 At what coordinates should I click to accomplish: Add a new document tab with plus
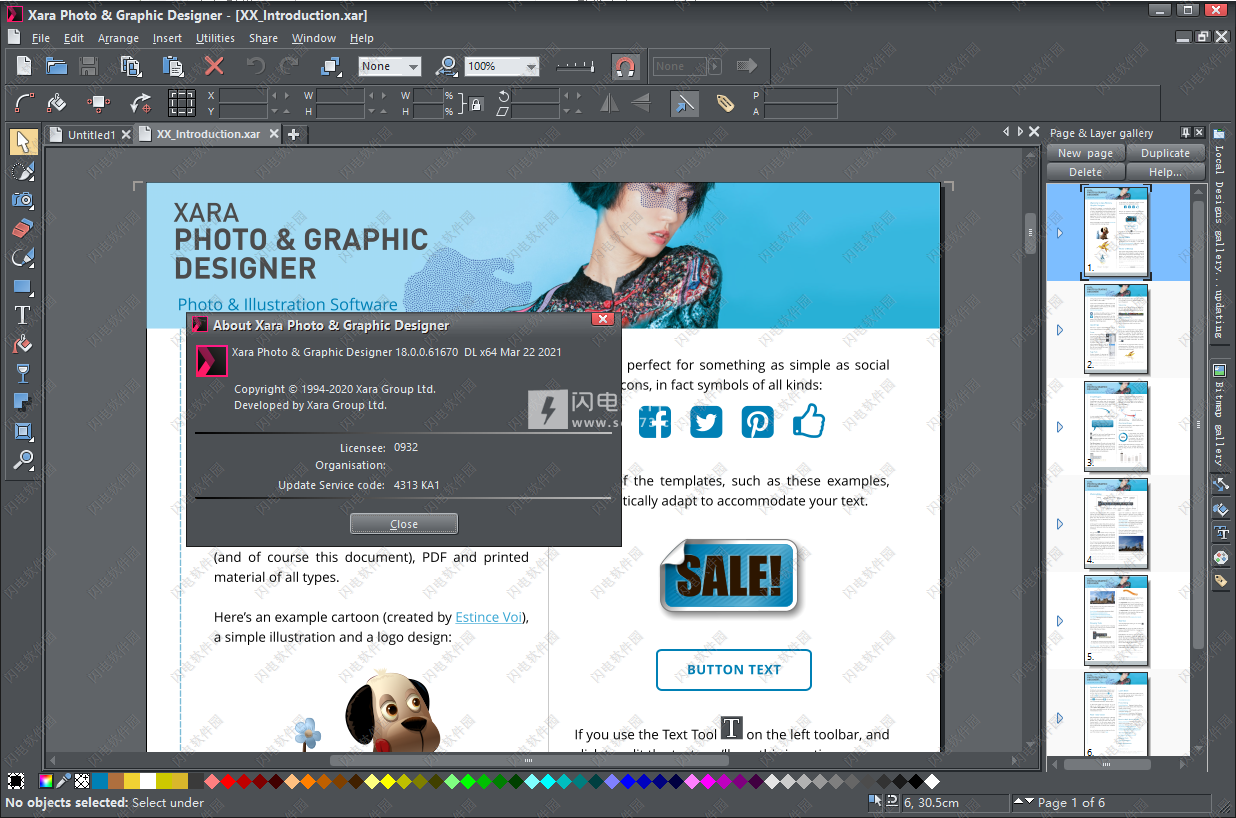point(294,134)
